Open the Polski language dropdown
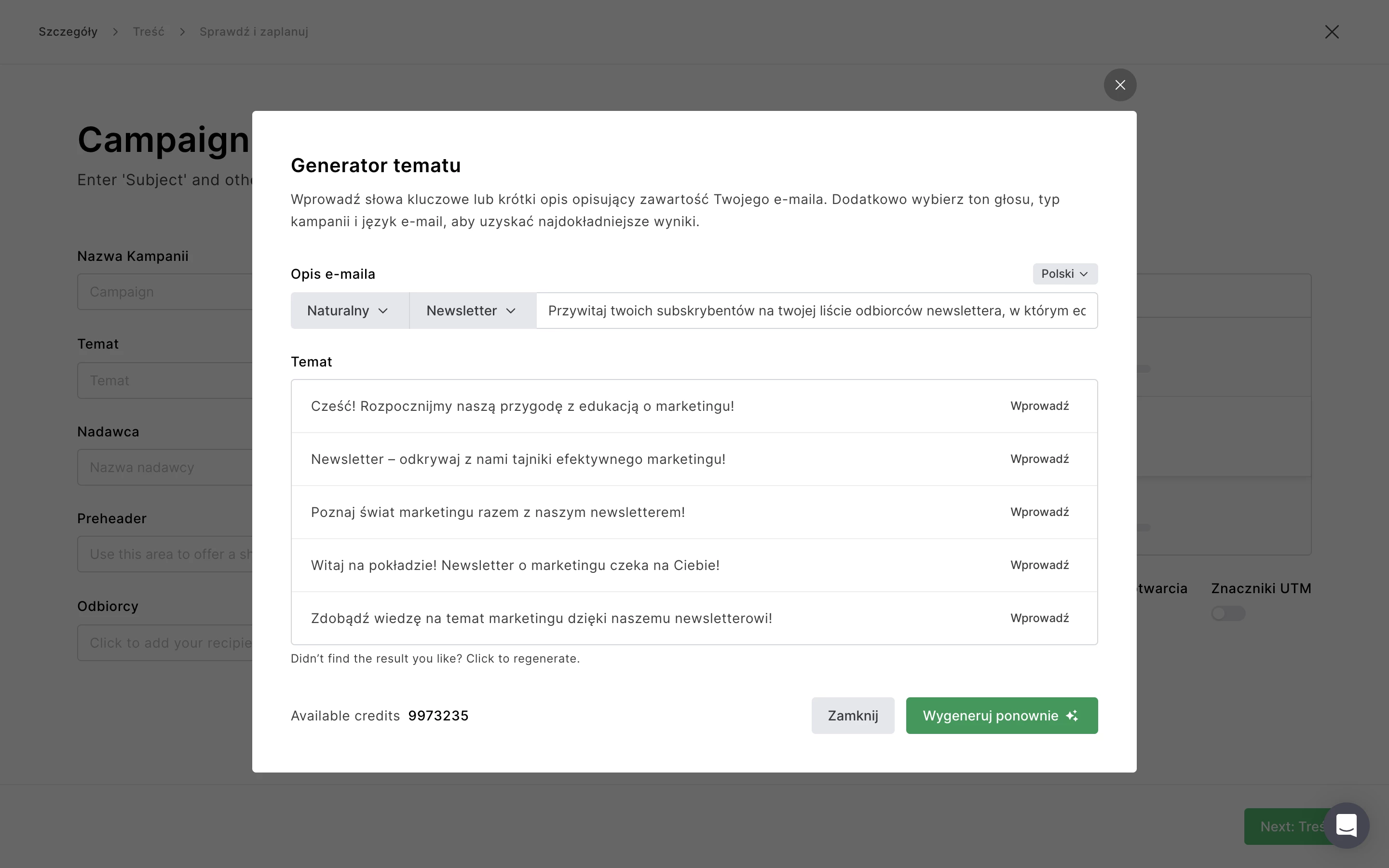Image resolution: width=1389 pixels, height=868 pixels. tap(1065, 274)
